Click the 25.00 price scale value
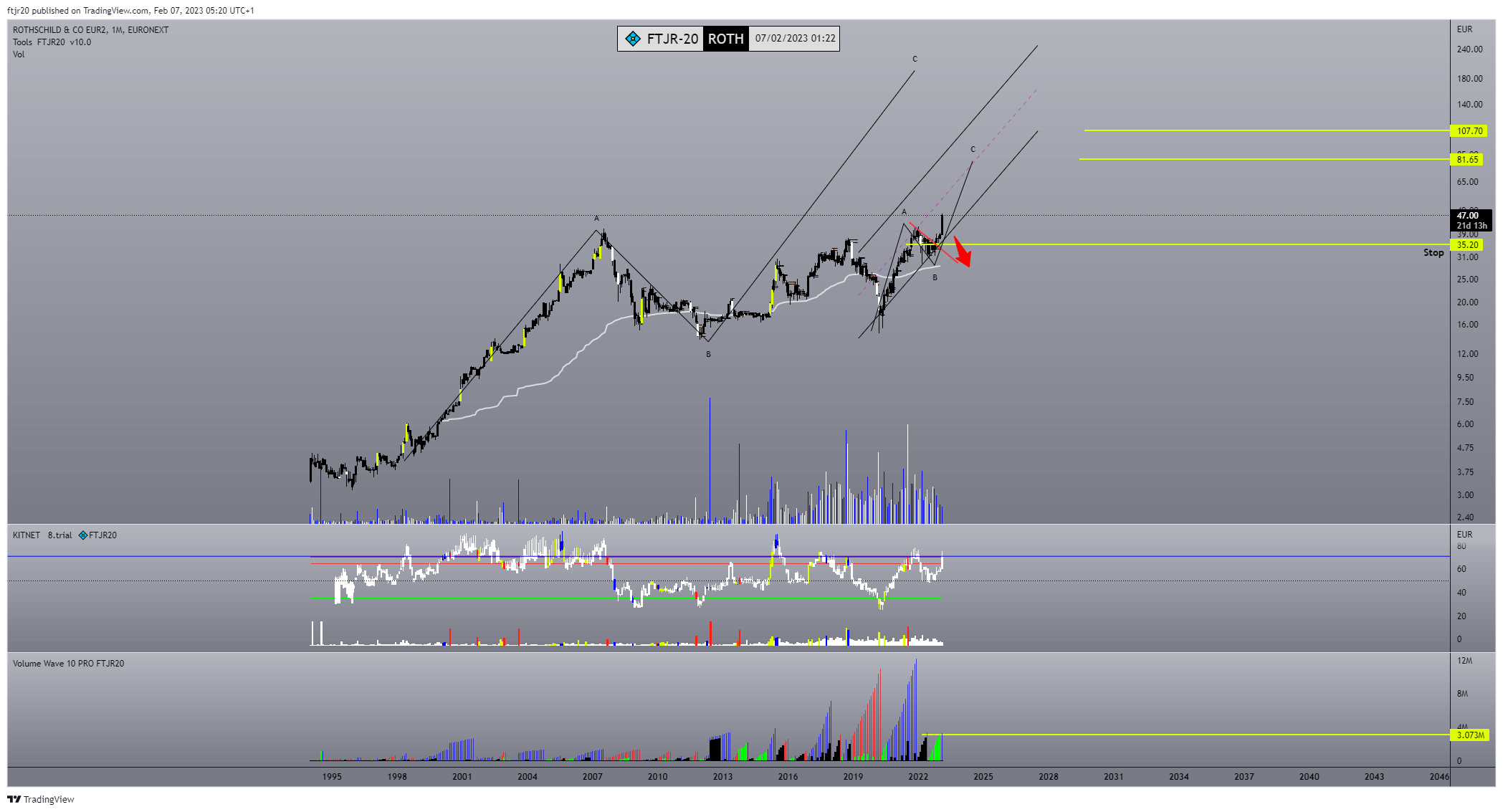1503x812 pixels. point(1467,280)
